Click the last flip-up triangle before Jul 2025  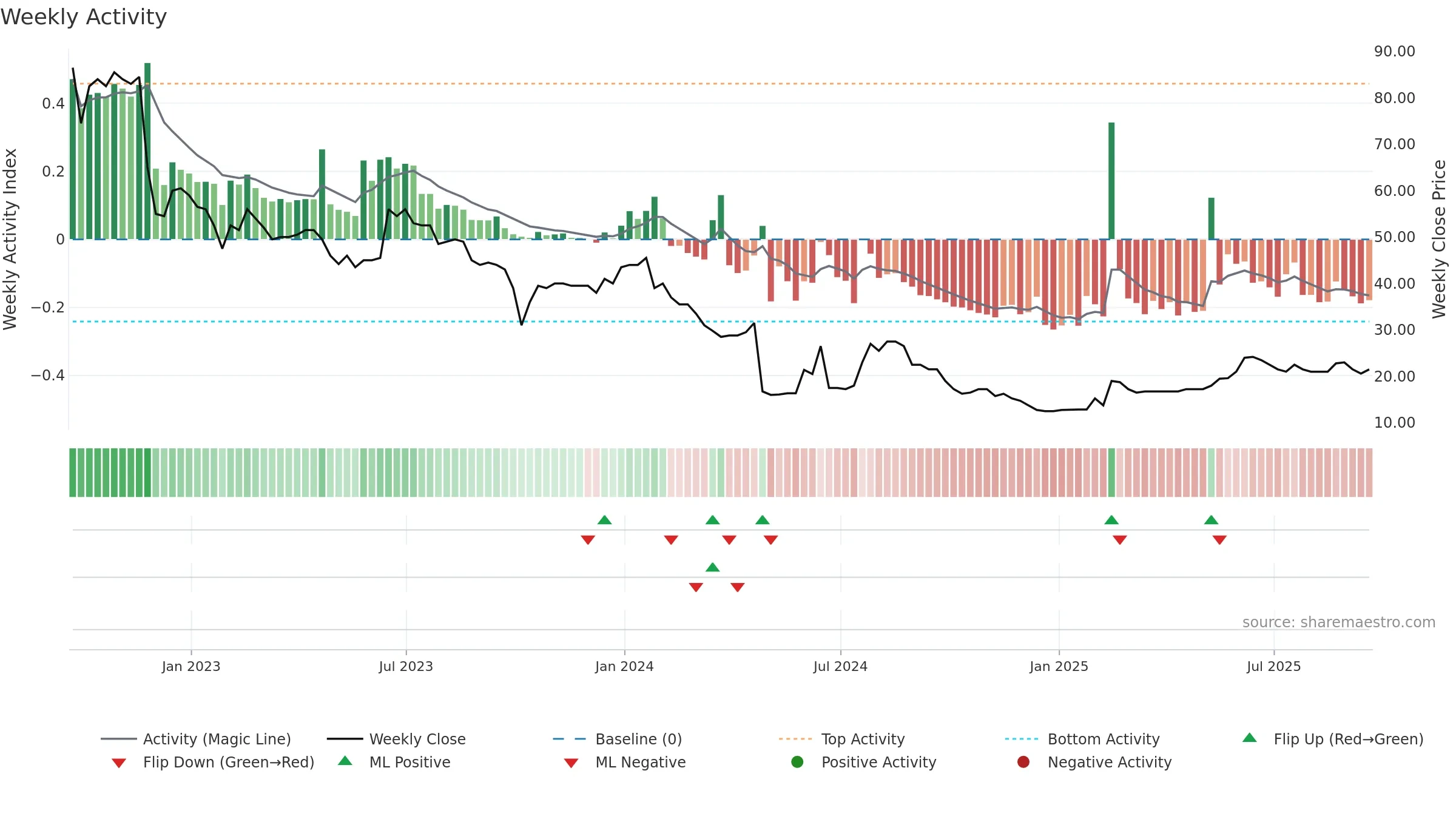[1211, 520]
